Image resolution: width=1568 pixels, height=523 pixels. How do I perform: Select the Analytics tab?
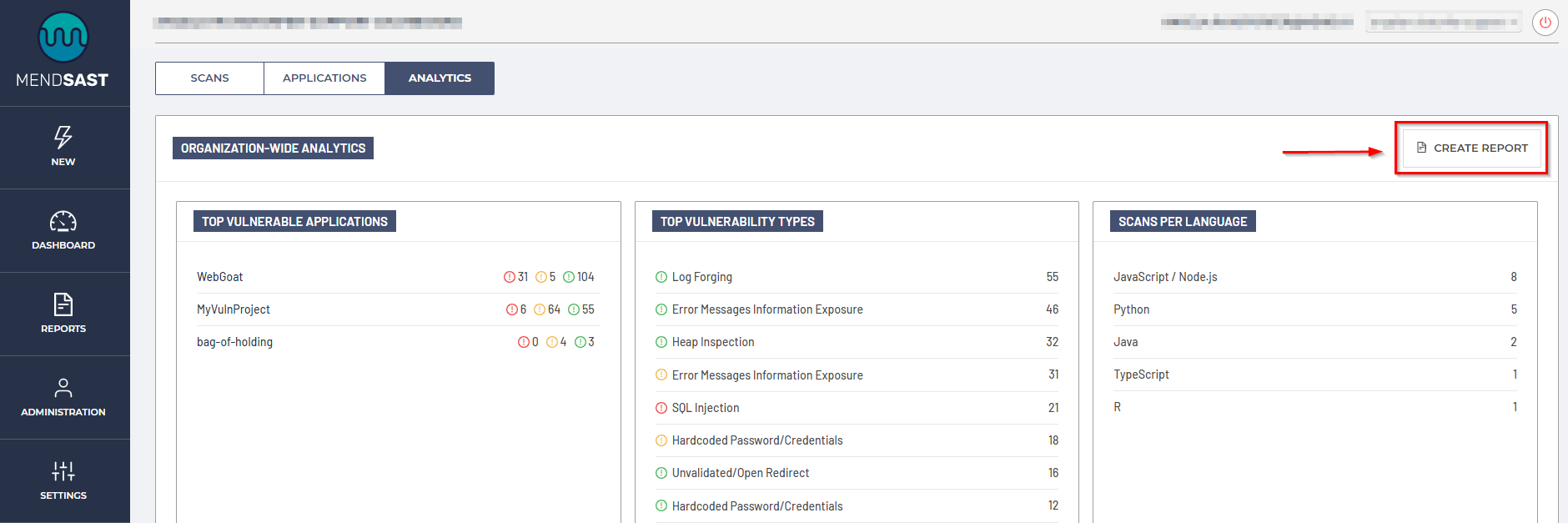coord(440,78)
